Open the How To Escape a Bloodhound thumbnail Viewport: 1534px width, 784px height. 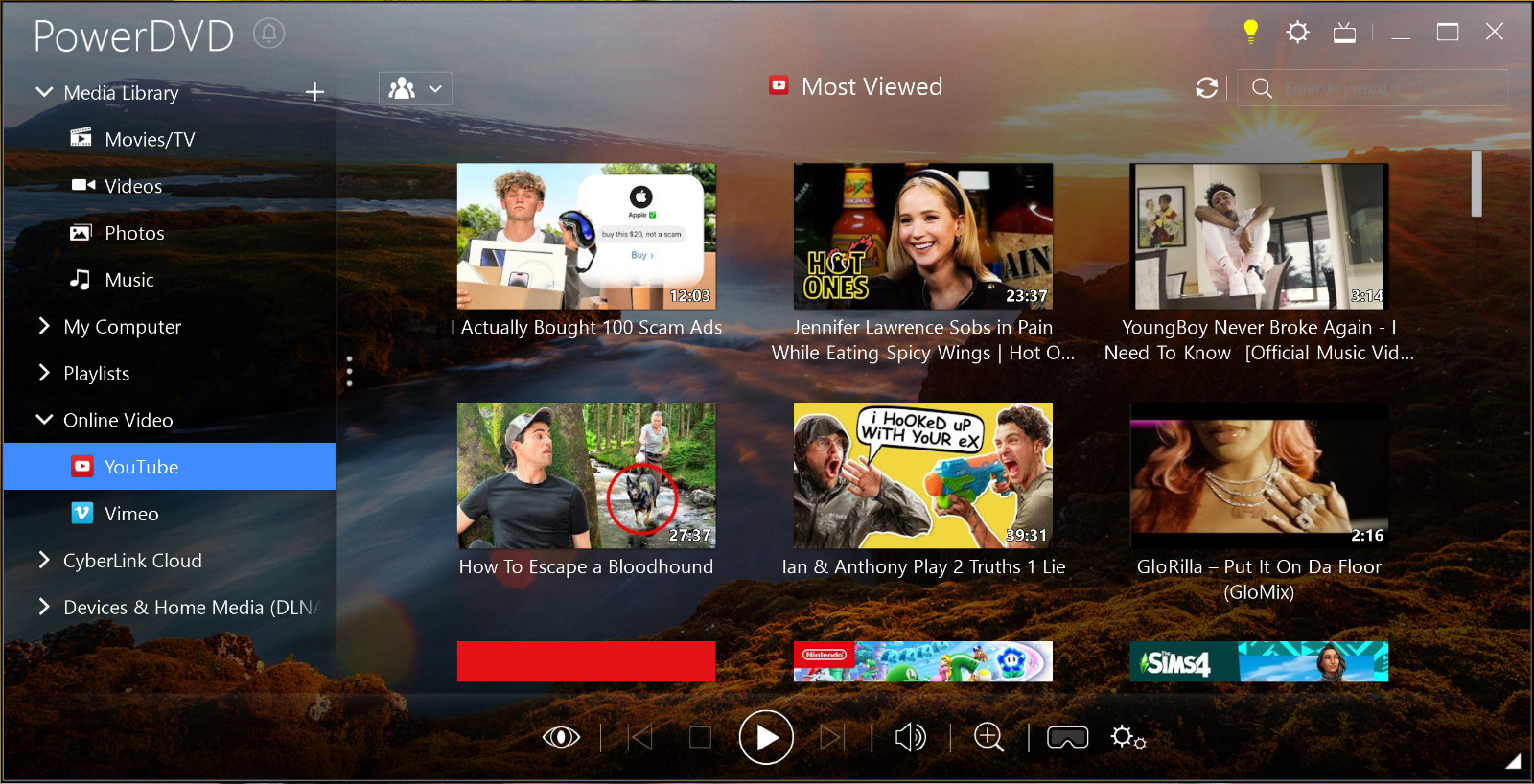[x=587, y=475]
